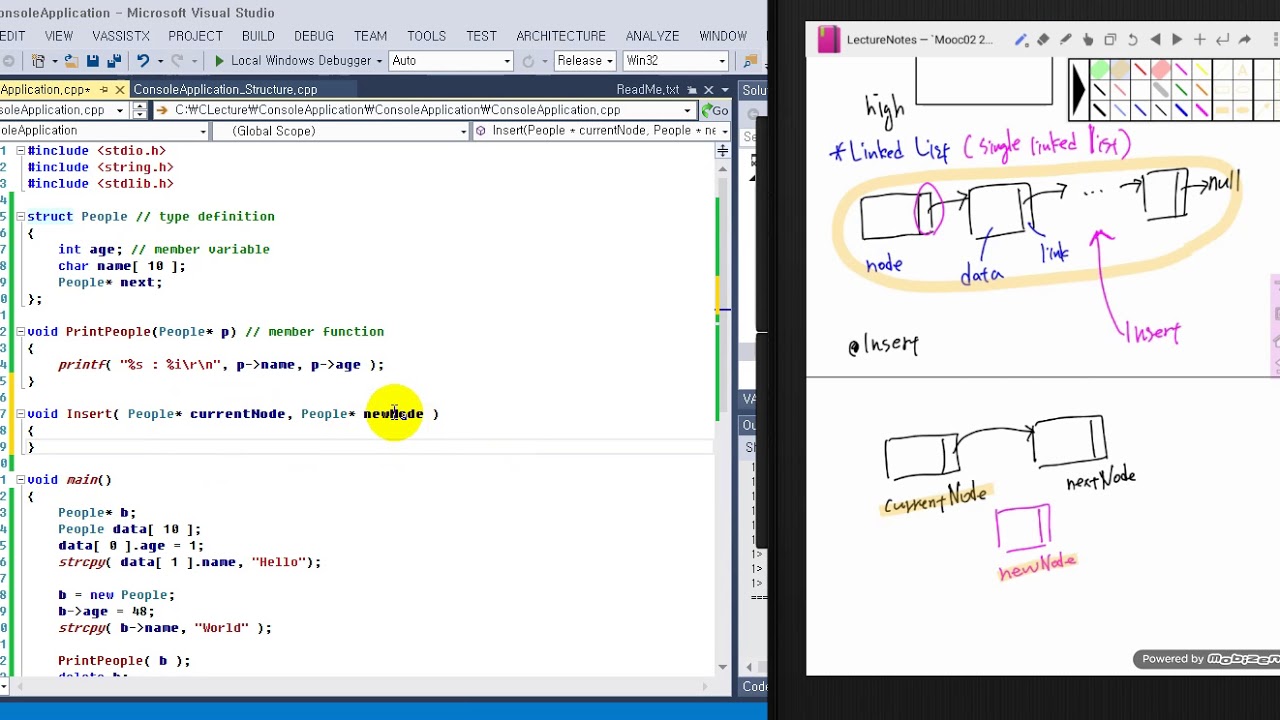Click the undo icon in LectureNotes

pos(1132,40)
